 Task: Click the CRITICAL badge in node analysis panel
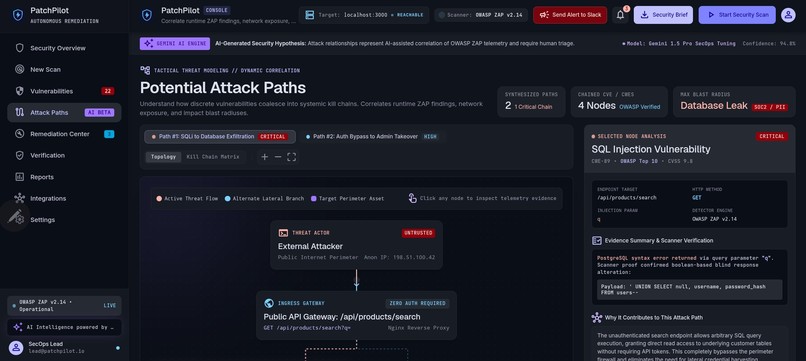click(x=772, y=136)
